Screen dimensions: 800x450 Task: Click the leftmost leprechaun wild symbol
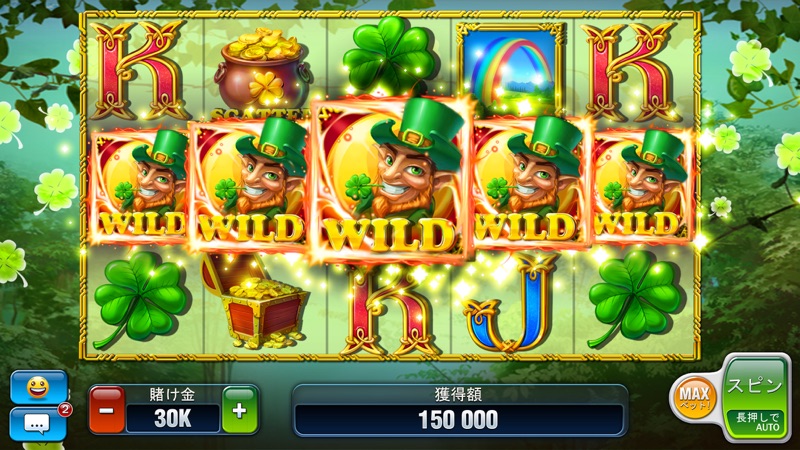(x=139, y=187)
